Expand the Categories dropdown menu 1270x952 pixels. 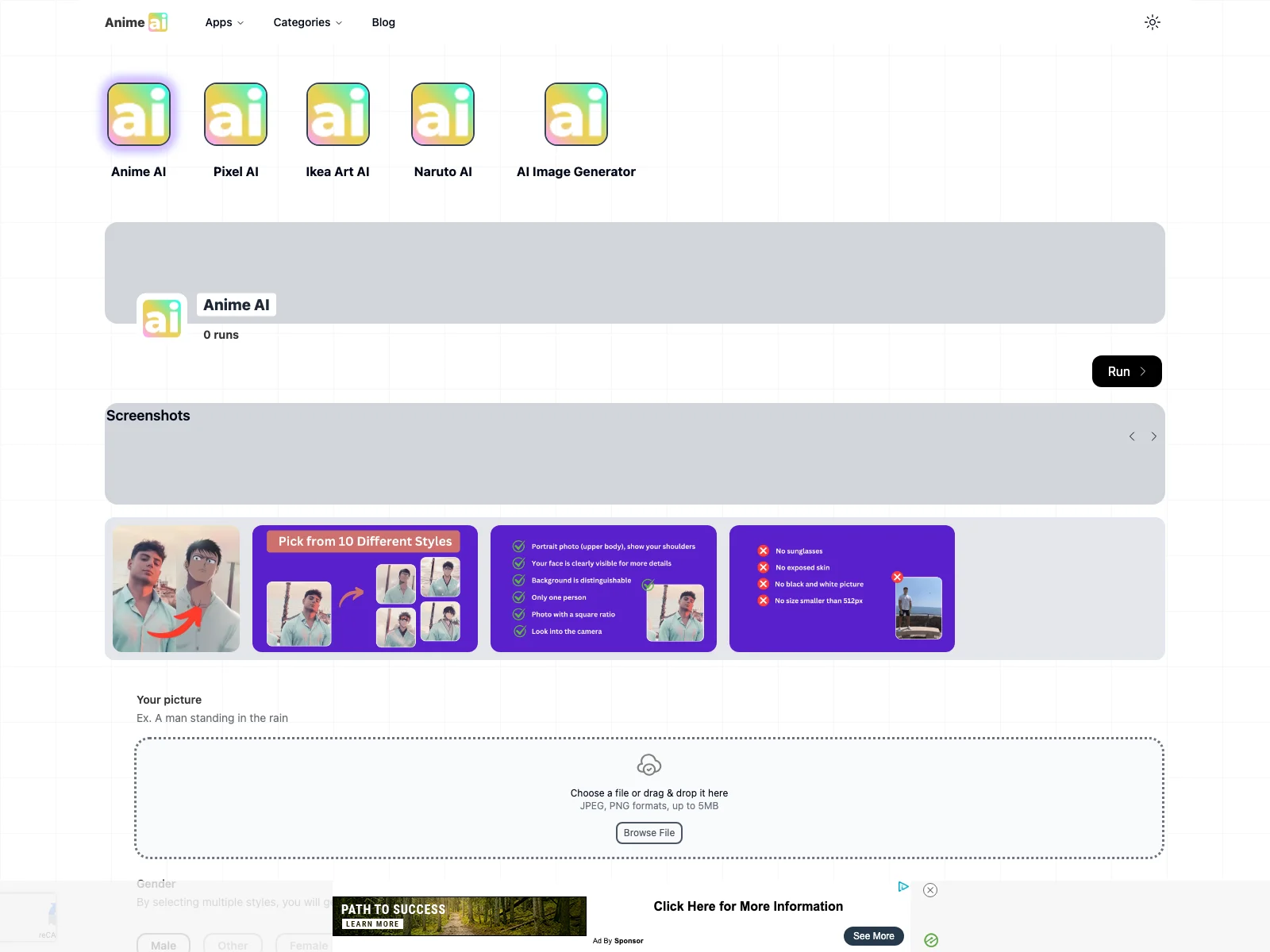click(x=308, y=22)
